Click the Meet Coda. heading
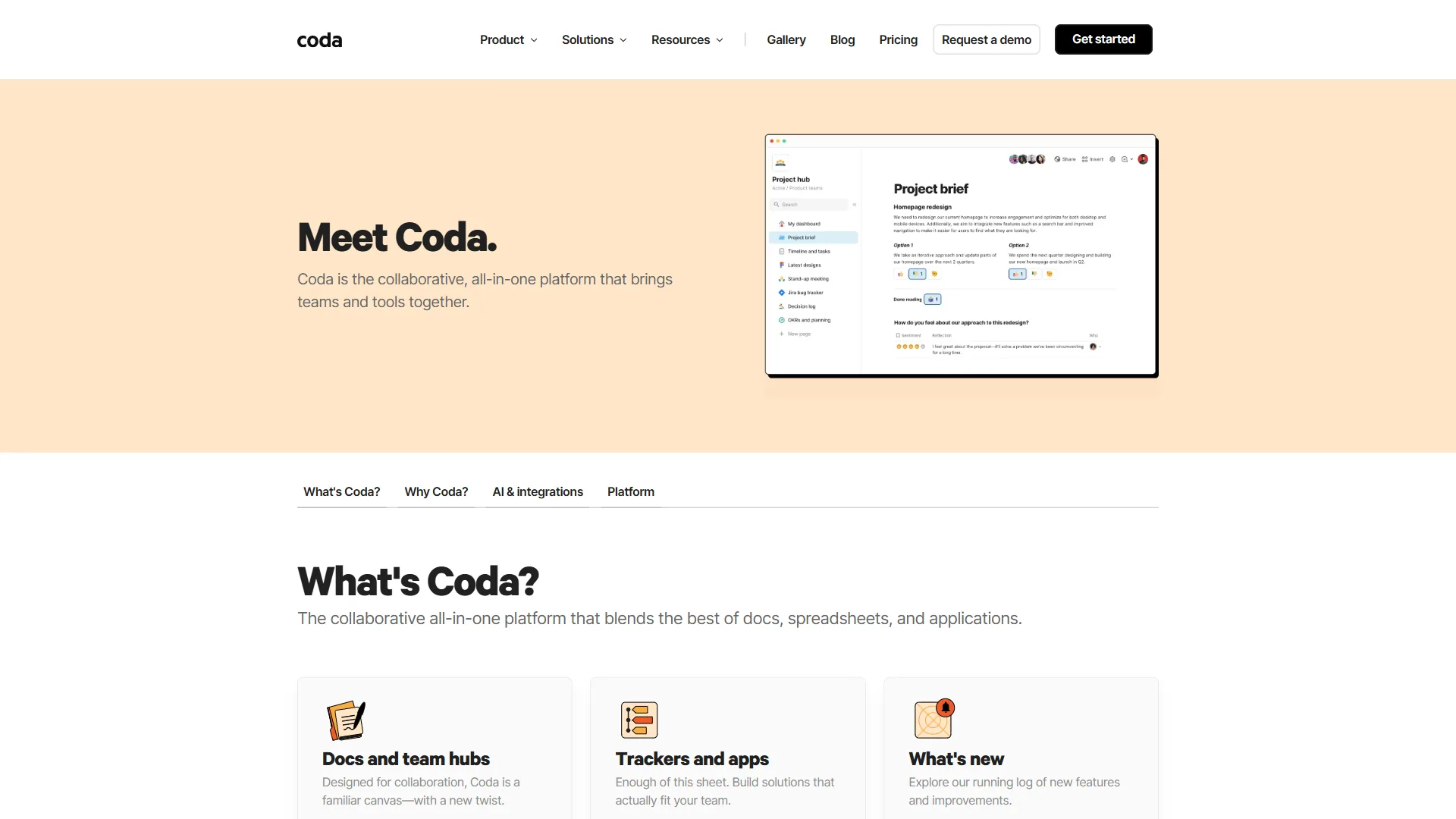 (x=397, y=237)
